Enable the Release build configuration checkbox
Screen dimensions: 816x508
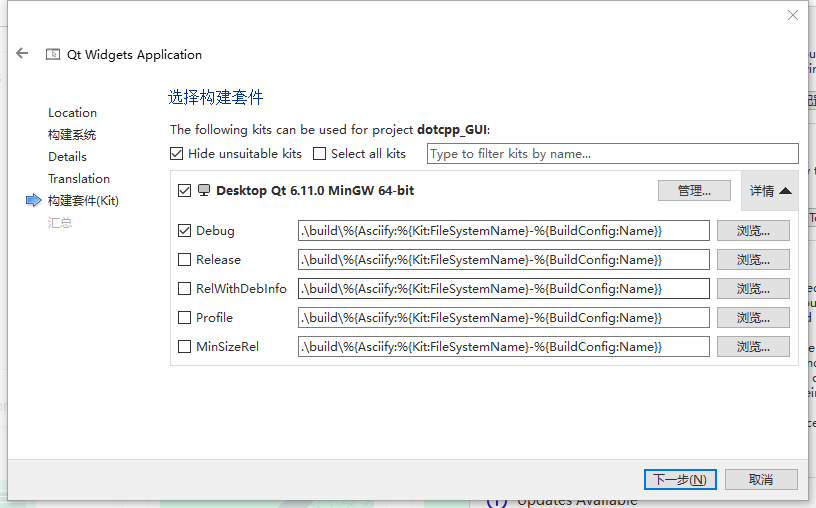click(184, 260)
